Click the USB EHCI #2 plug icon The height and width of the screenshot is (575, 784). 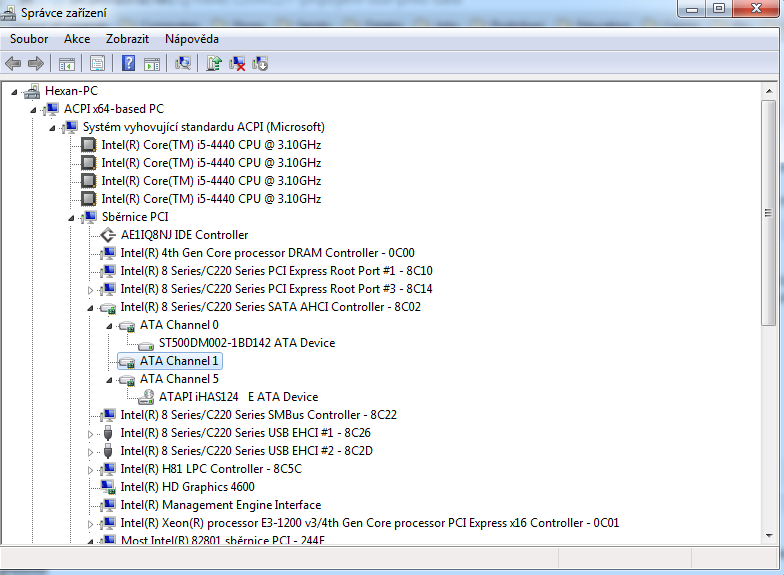(x=108, y=451)
